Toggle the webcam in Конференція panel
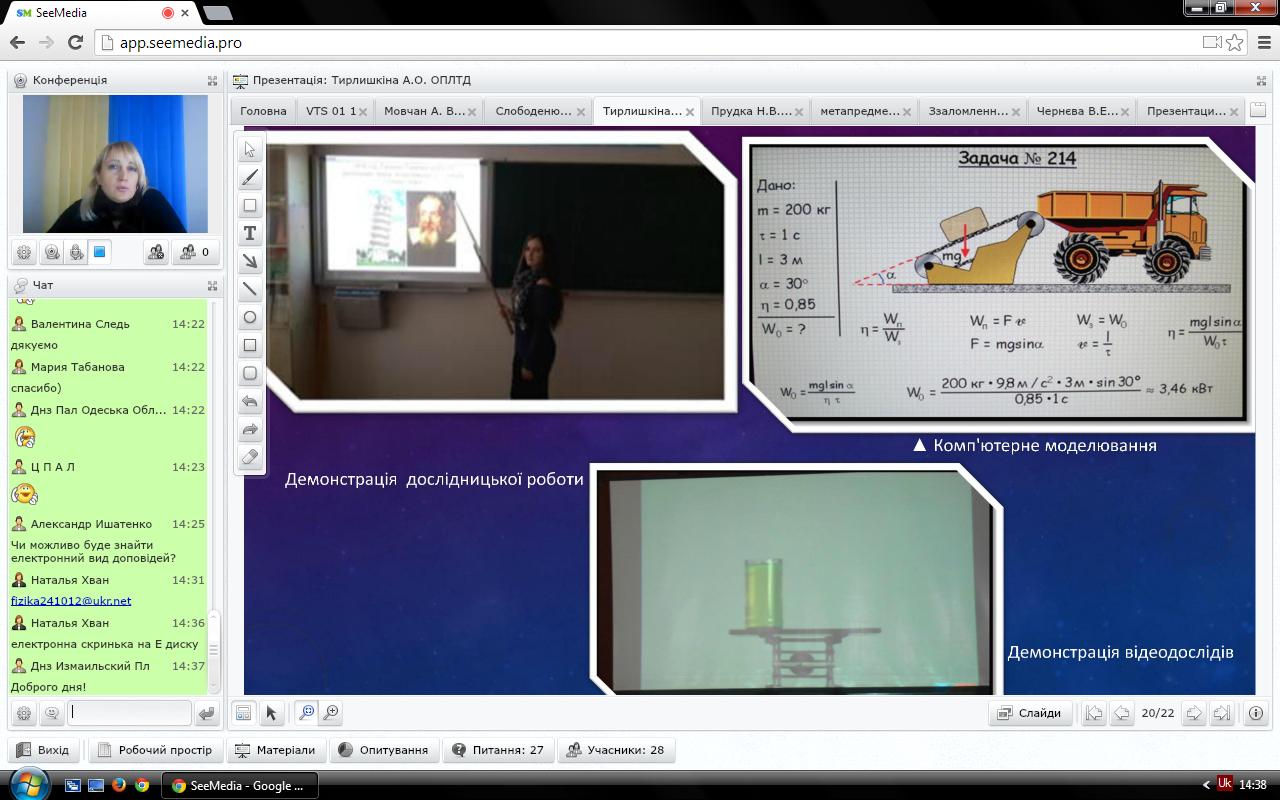Screen dimensions: 1280x800 point(51,253)
